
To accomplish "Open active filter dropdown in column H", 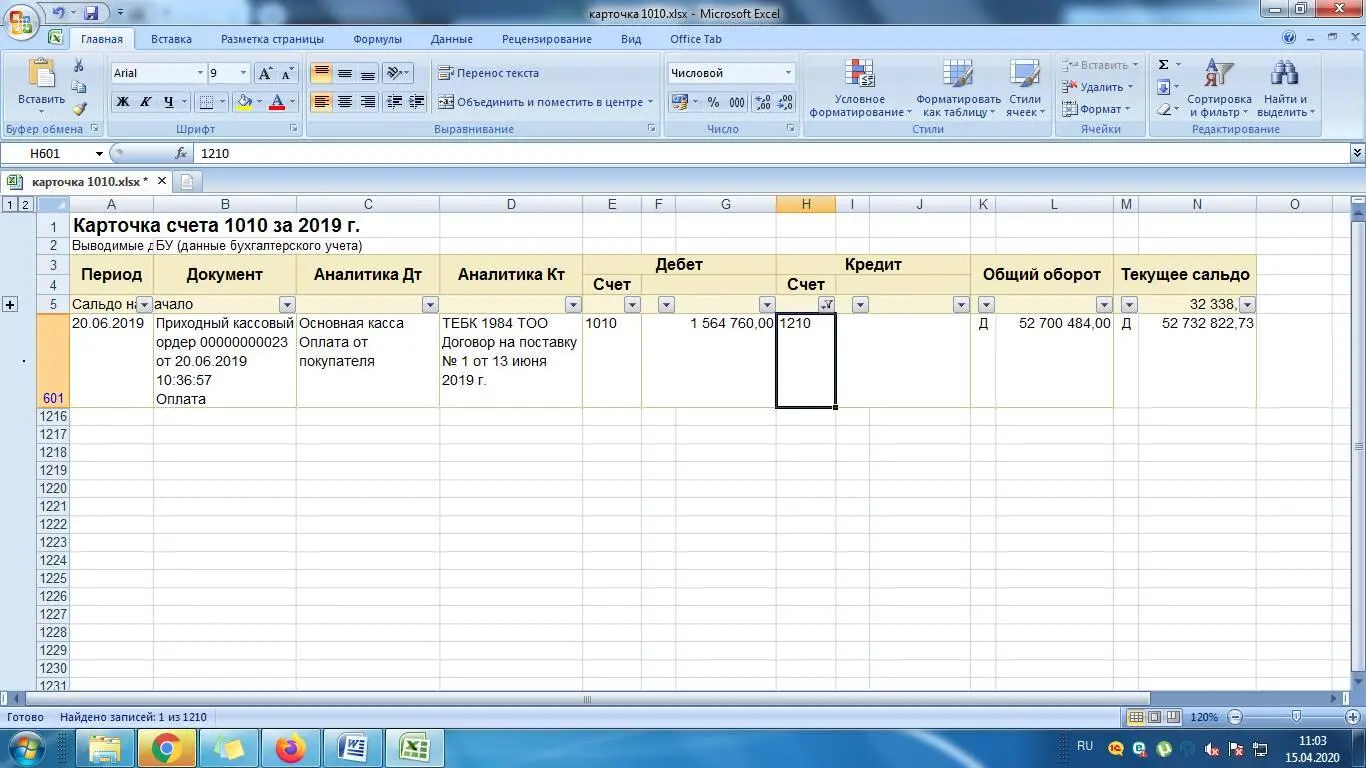I will pyautogui.click(x=826, y=305).
